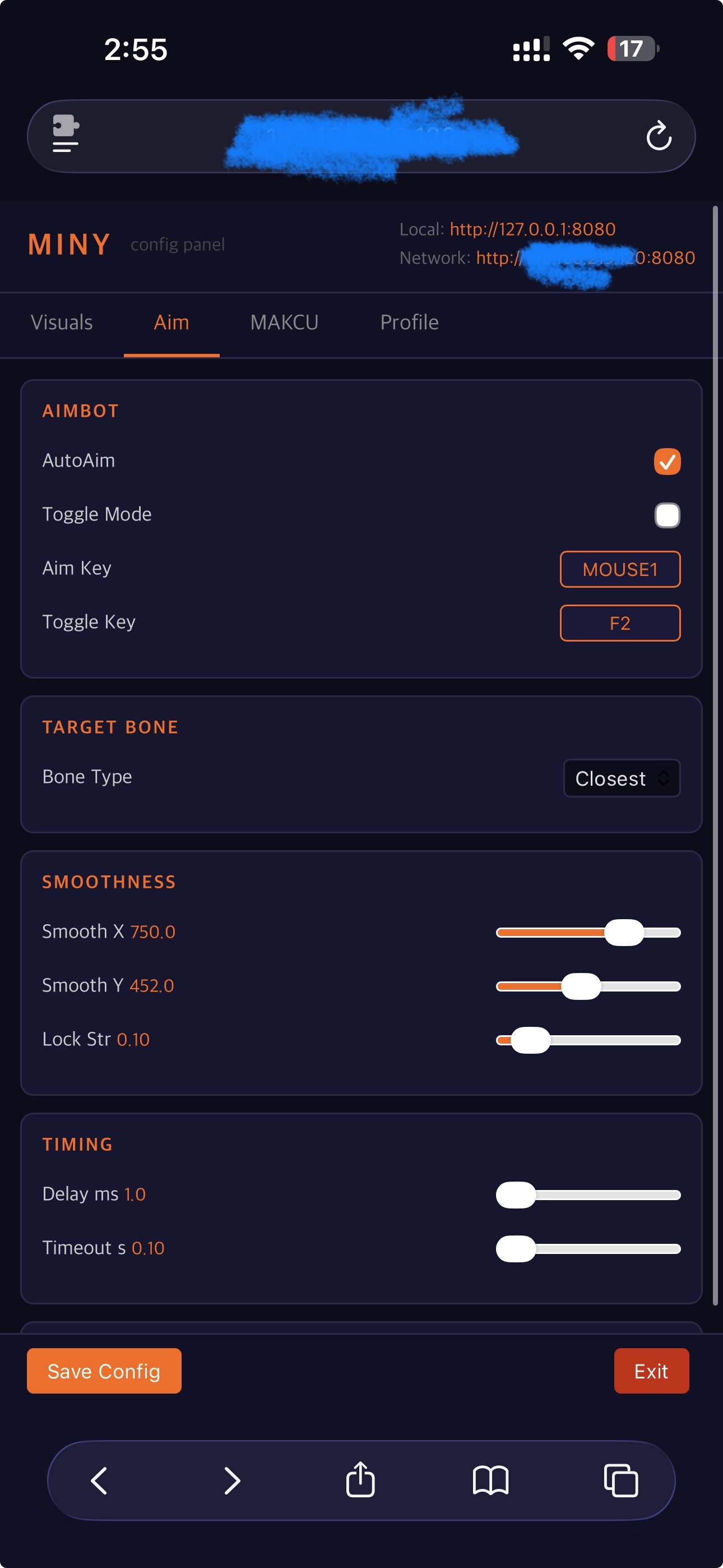Click the red Exit button
This screenshot has height=1568, width=723.
coord(651,1371)
